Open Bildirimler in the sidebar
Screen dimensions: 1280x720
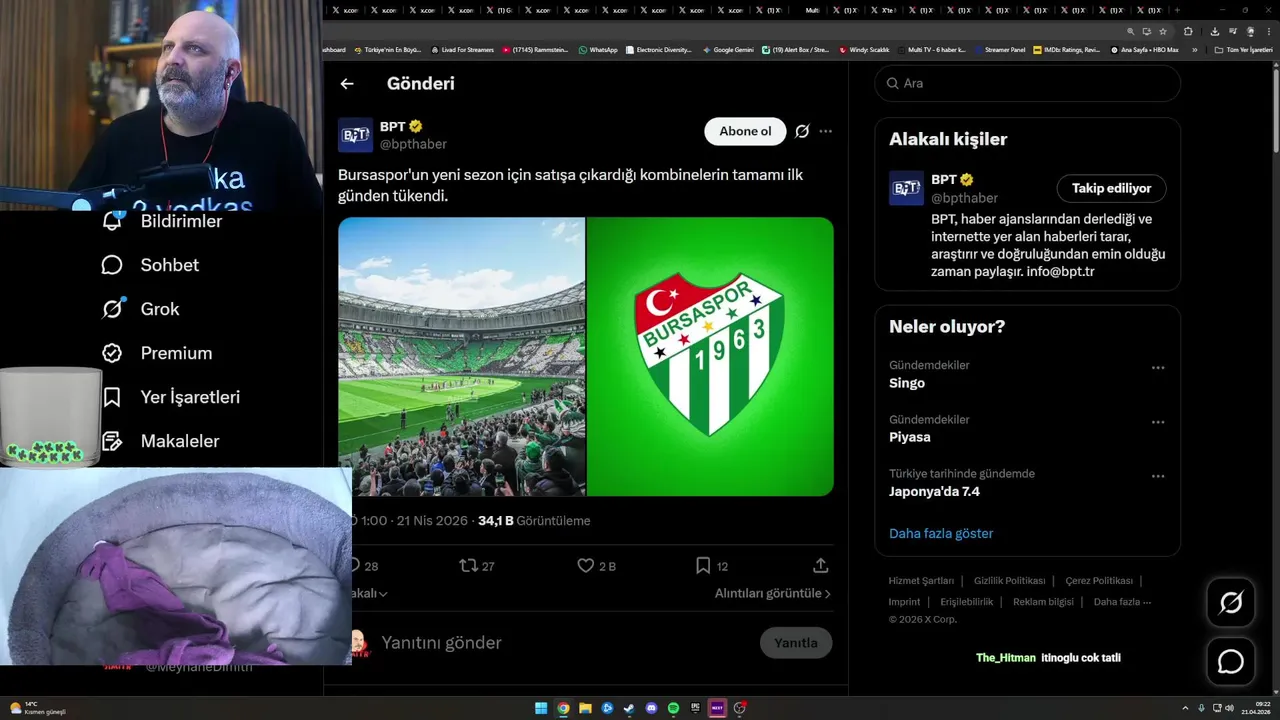point(162,221)
